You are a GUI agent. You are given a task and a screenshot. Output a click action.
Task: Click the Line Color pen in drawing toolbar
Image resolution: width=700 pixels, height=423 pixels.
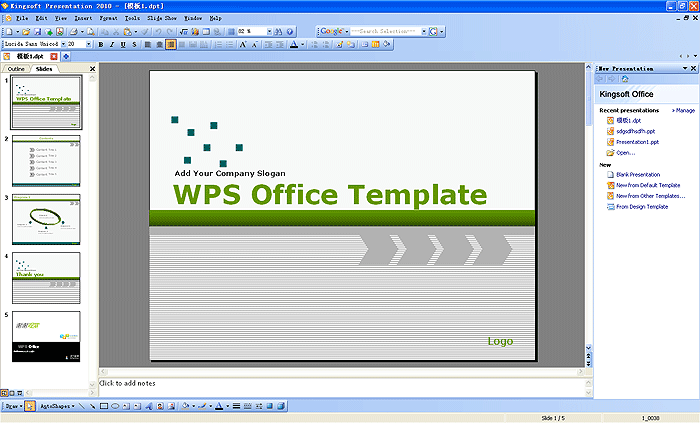click(202, 406)
